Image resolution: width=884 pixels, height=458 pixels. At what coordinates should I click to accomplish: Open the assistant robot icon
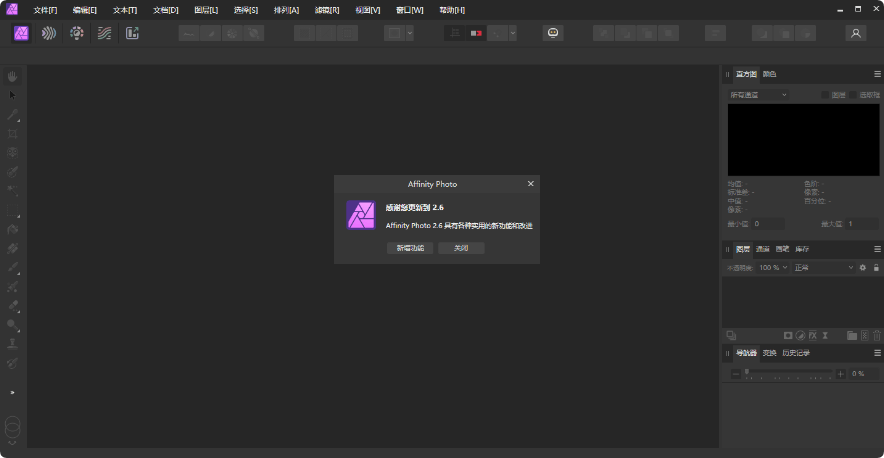tap(552, 33)
